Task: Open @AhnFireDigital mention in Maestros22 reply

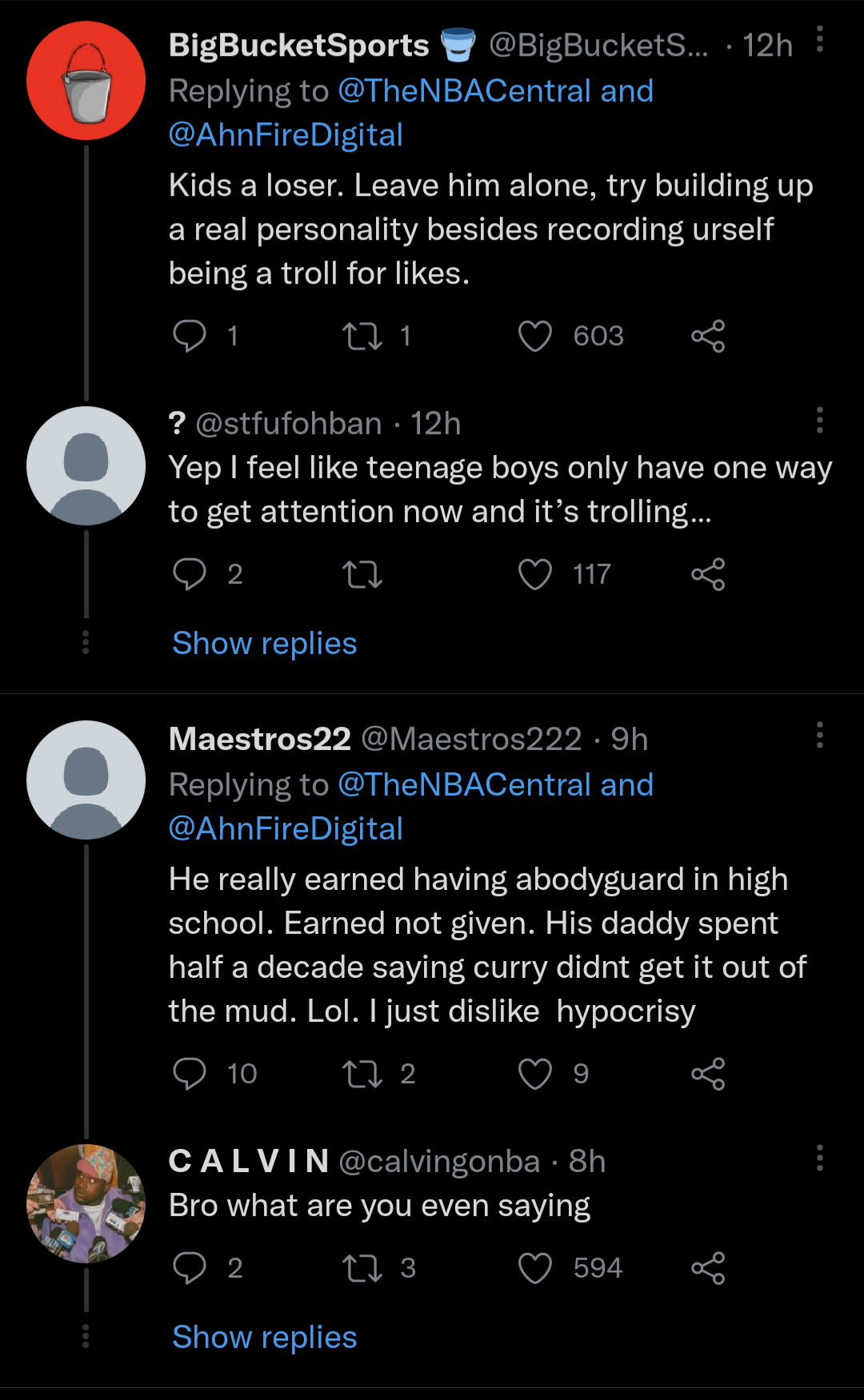Action: coord(286,829)
